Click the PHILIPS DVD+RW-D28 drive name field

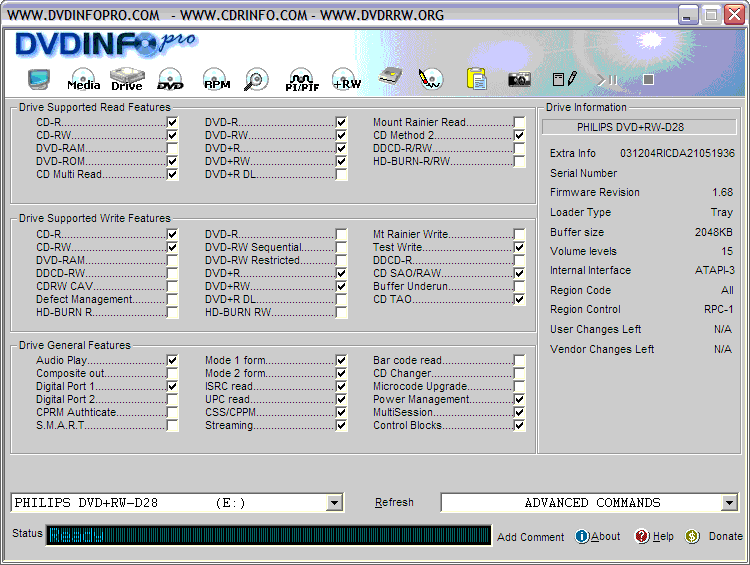tap(639, 127)
